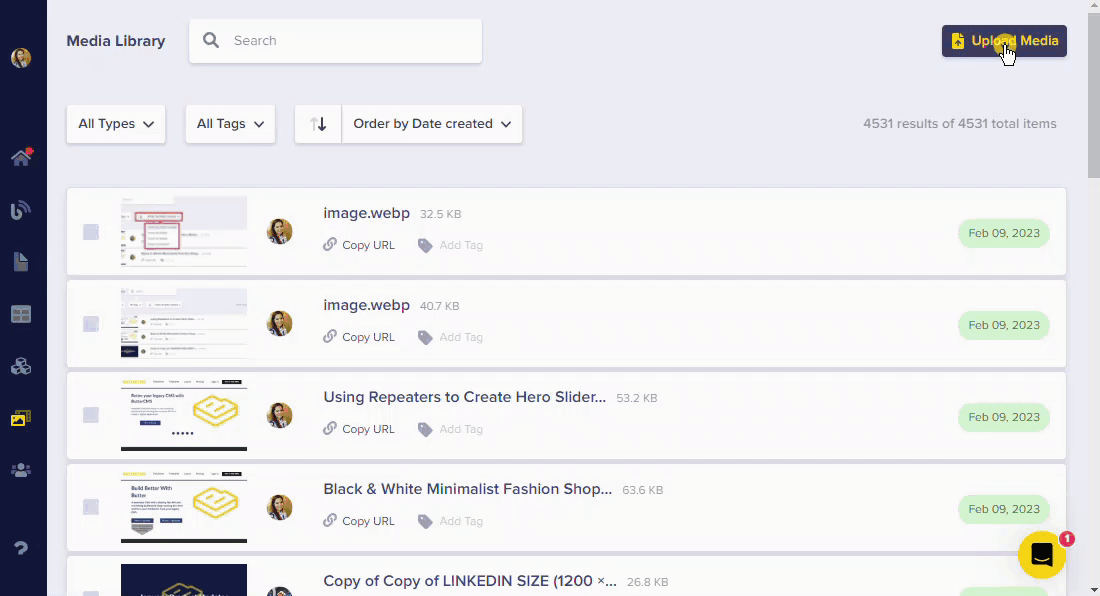Open the All Tags filter dropdown

click(230, 124)
